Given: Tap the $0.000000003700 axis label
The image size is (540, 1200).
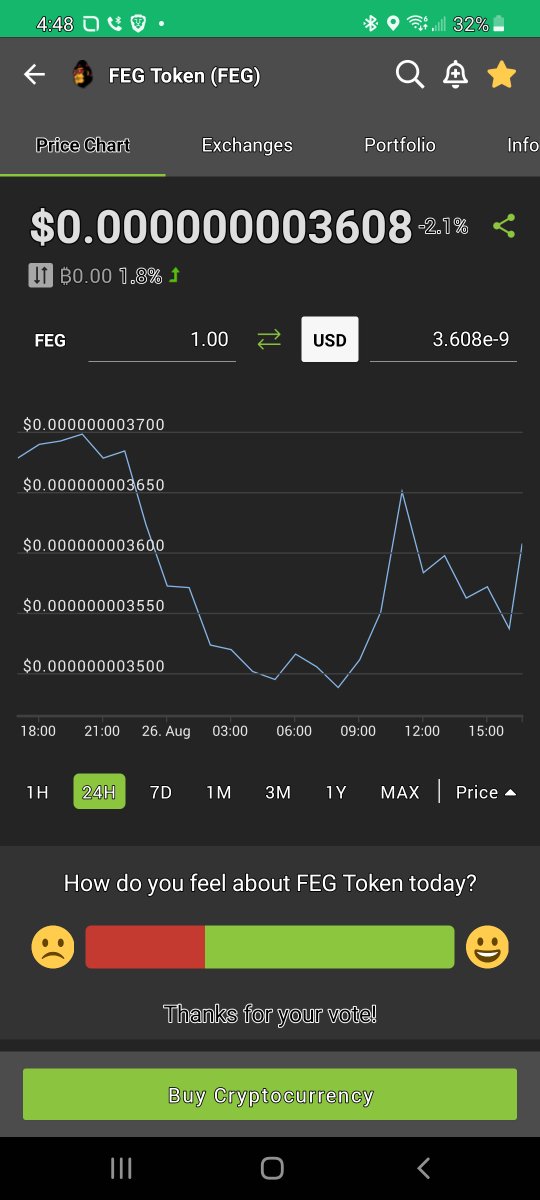Looking at the screenshot, I should click(94, 425).
